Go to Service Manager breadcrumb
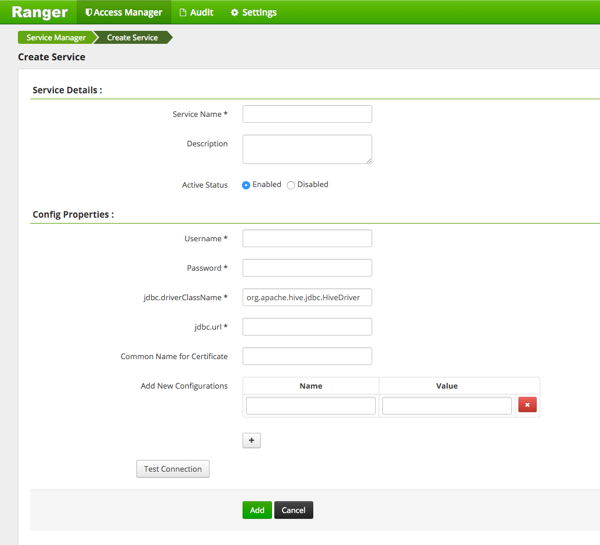600x545 pixels. click(x=54, y=37)
